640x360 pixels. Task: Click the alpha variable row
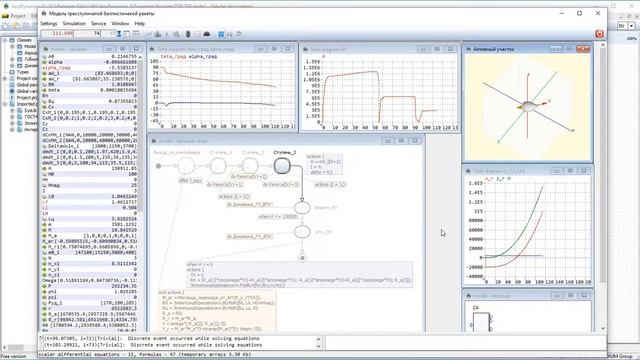90,62
